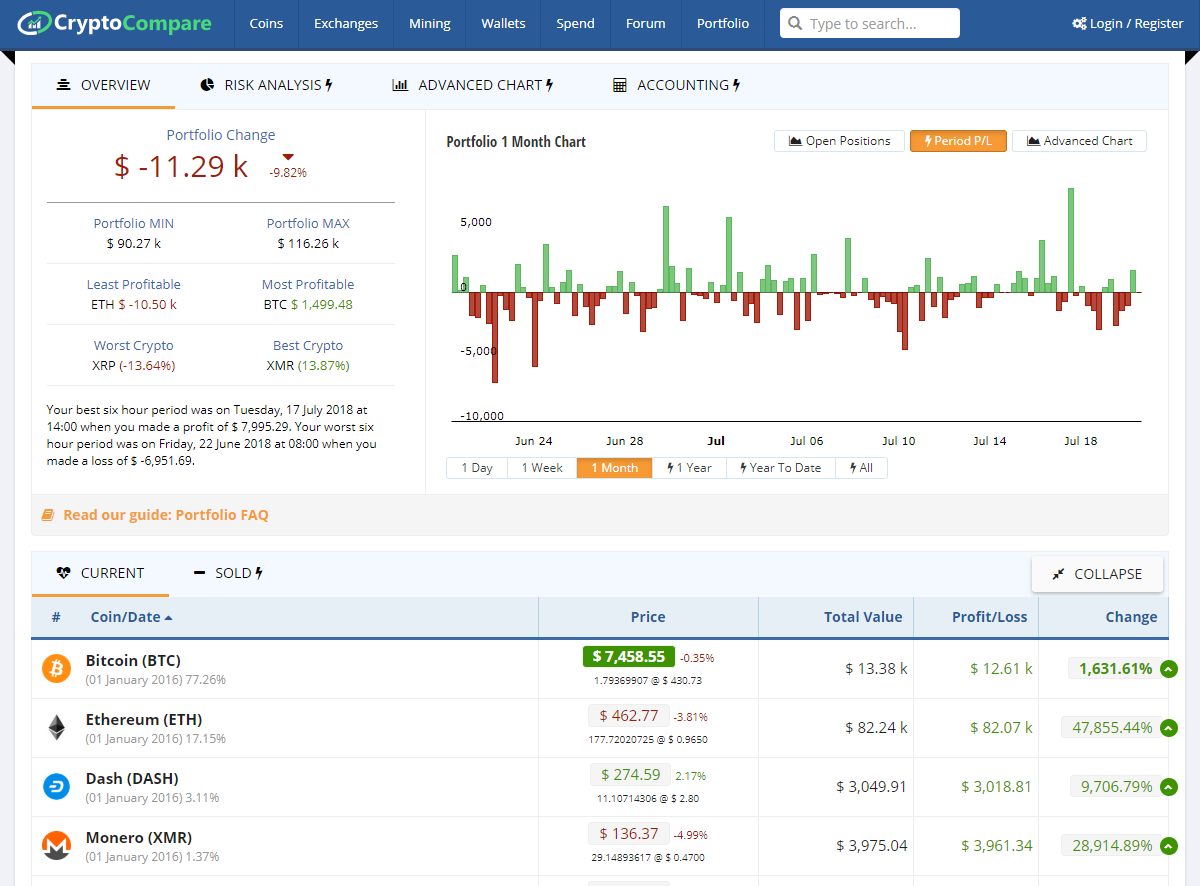Switch to the RISK ANALYSIS tab
The width and height of the screenshot is (1200, 886).
(x=265, y=85)
